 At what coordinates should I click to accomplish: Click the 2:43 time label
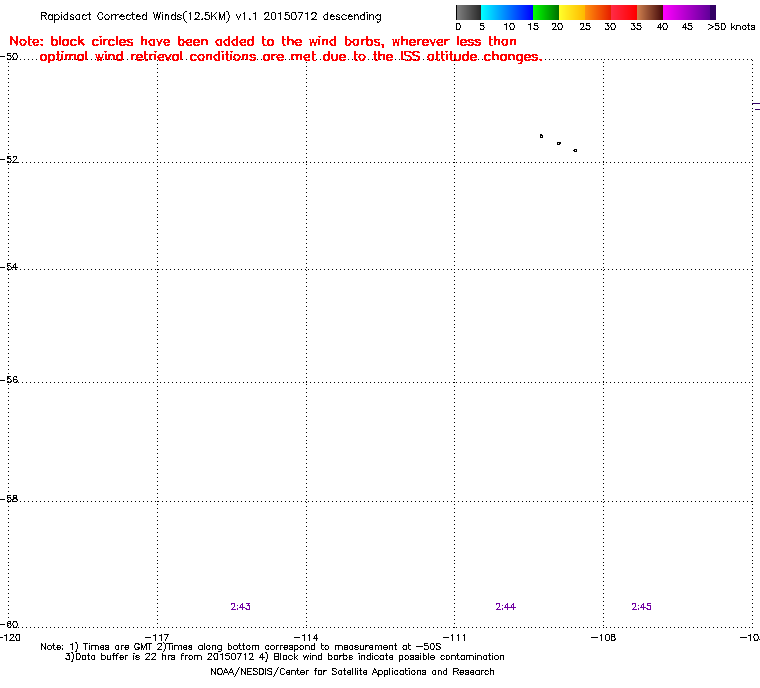240,607
